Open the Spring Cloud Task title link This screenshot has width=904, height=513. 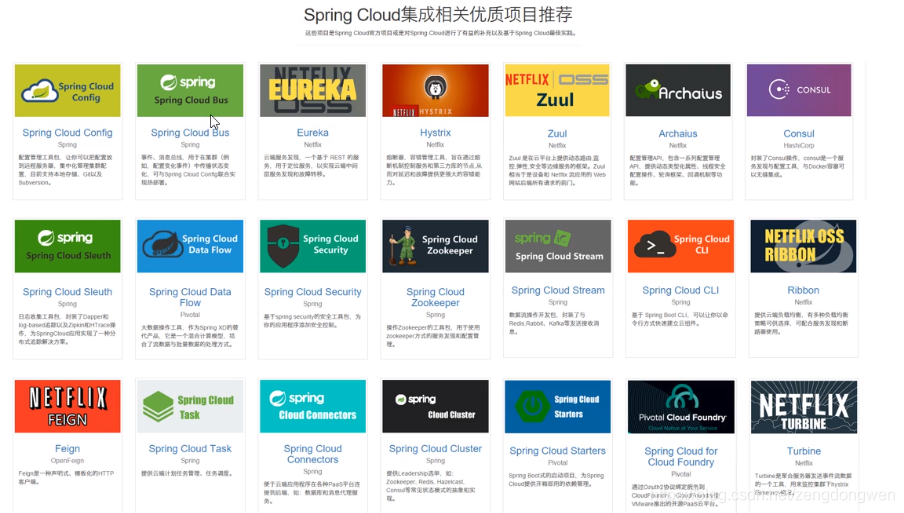pyautogui.click(x=190, y=448)
